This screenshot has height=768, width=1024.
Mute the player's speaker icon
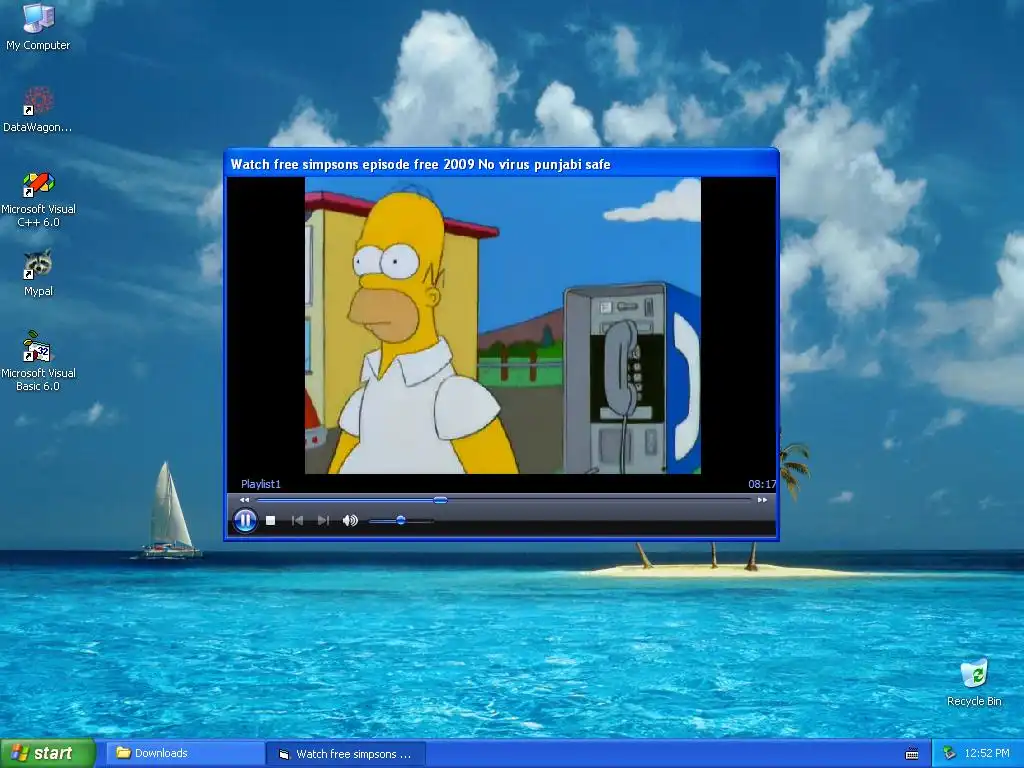point(350,520)
